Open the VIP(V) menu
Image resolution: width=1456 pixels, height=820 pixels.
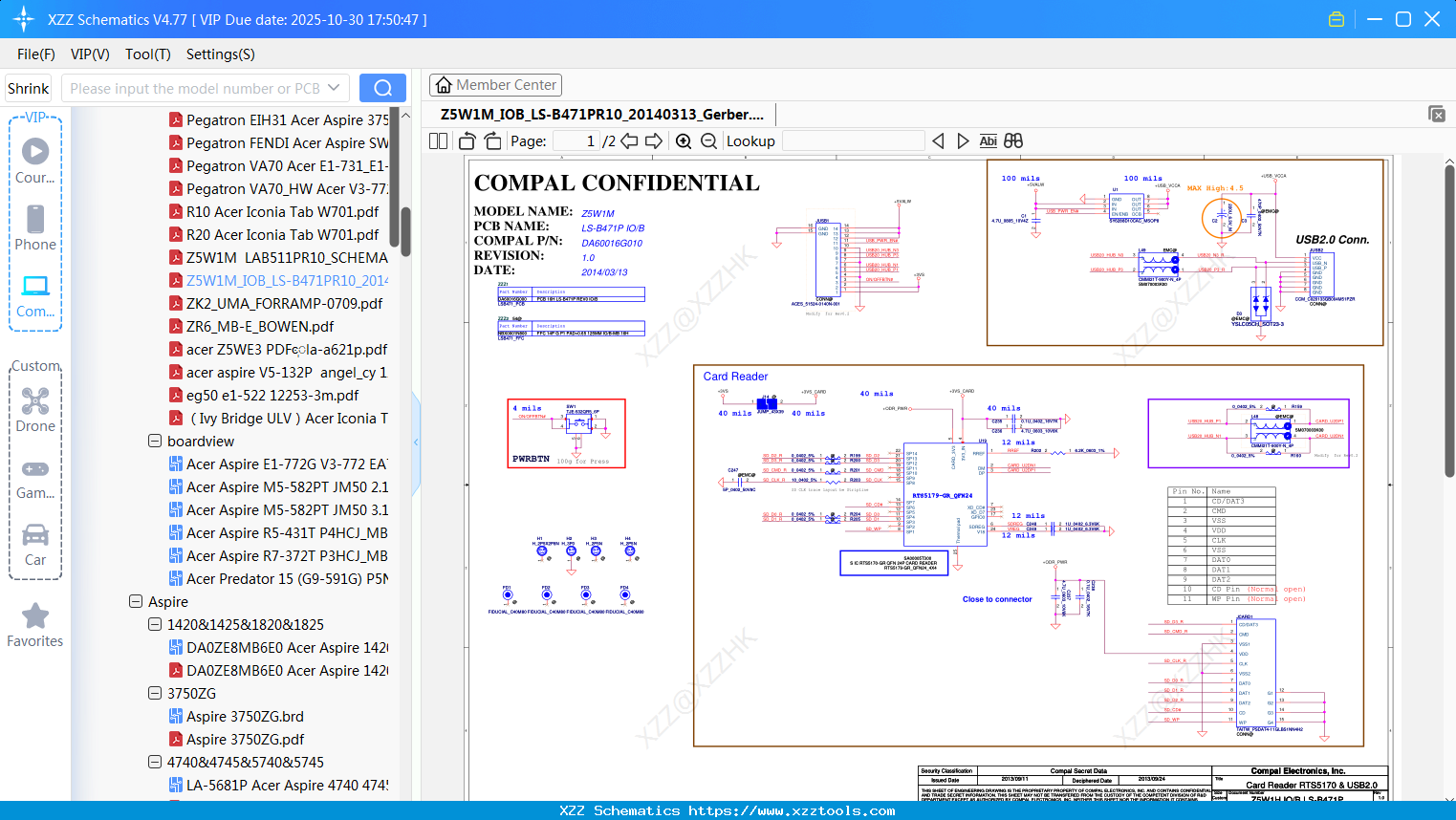90,54
